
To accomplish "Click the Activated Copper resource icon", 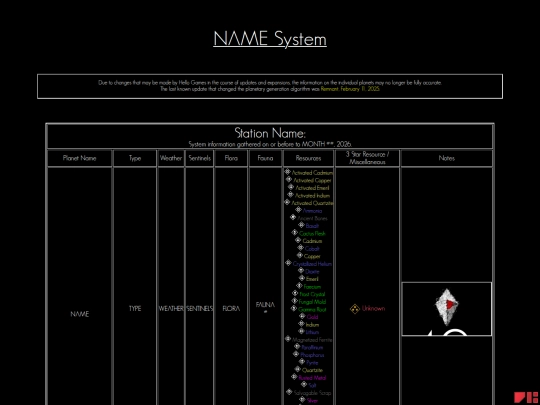I will coord(289,179).
